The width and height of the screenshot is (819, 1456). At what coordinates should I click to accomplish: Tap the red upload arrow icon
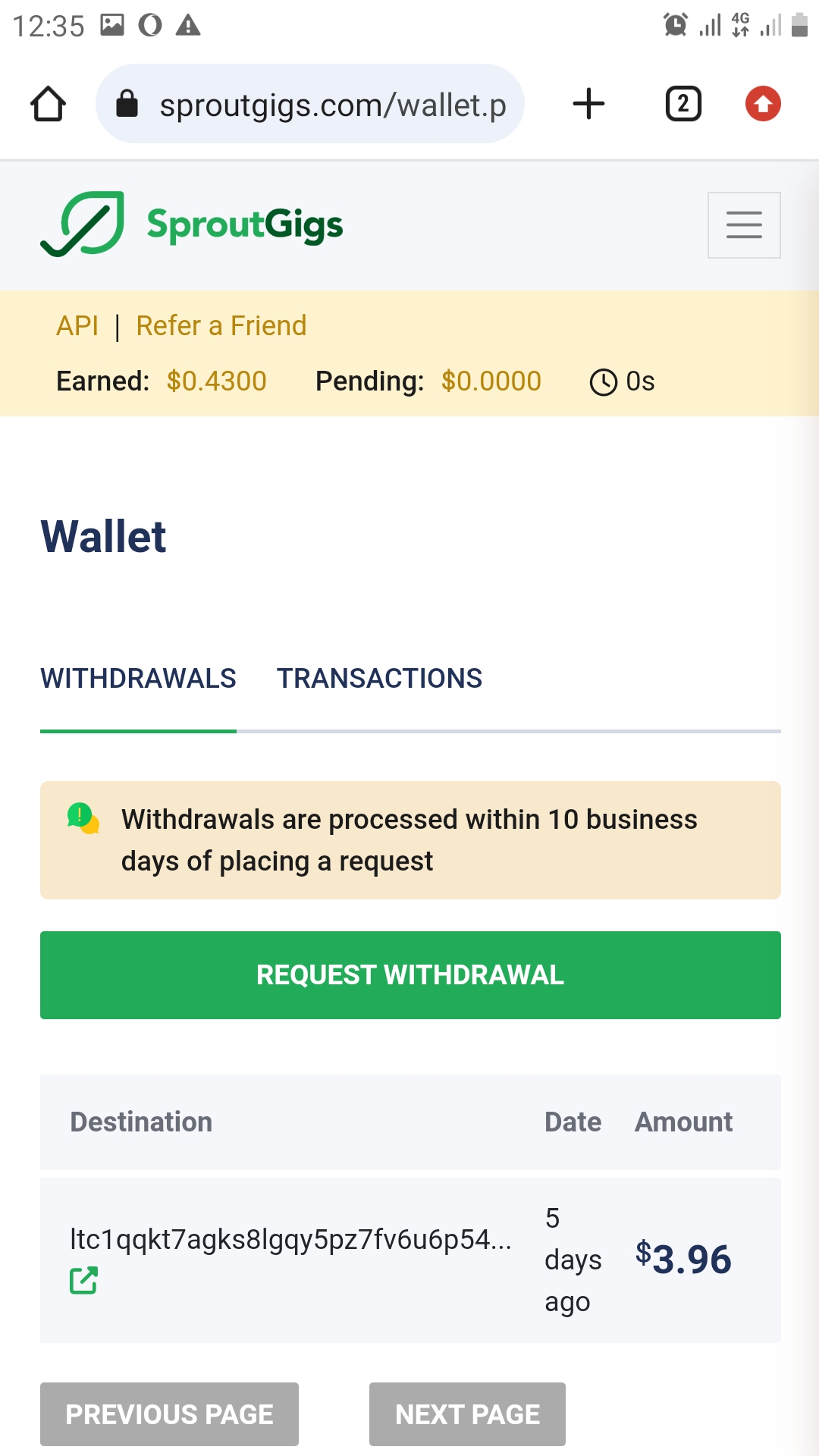click(x=763, y=104)
